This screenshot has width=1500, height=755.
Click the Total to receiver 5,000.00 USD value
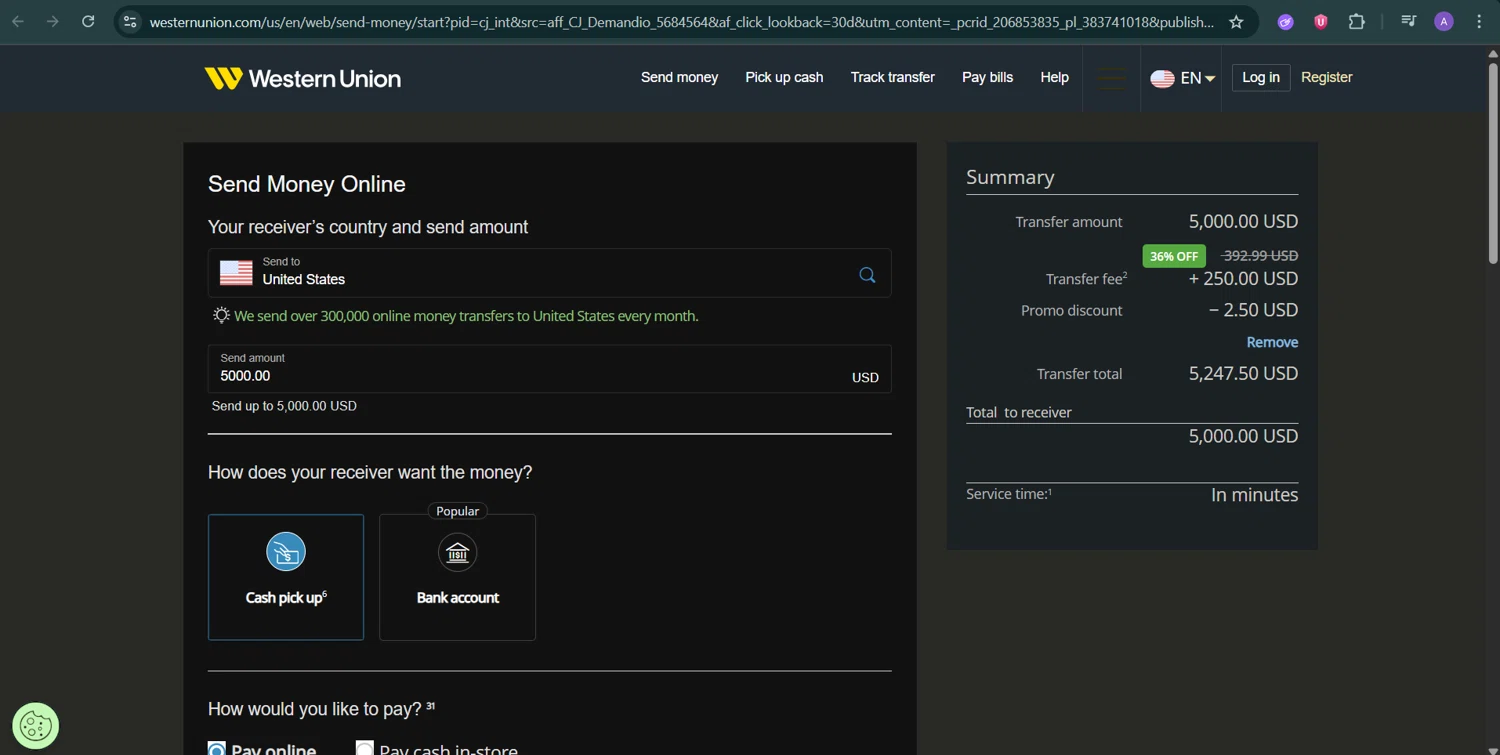[x=1243, y=436]
